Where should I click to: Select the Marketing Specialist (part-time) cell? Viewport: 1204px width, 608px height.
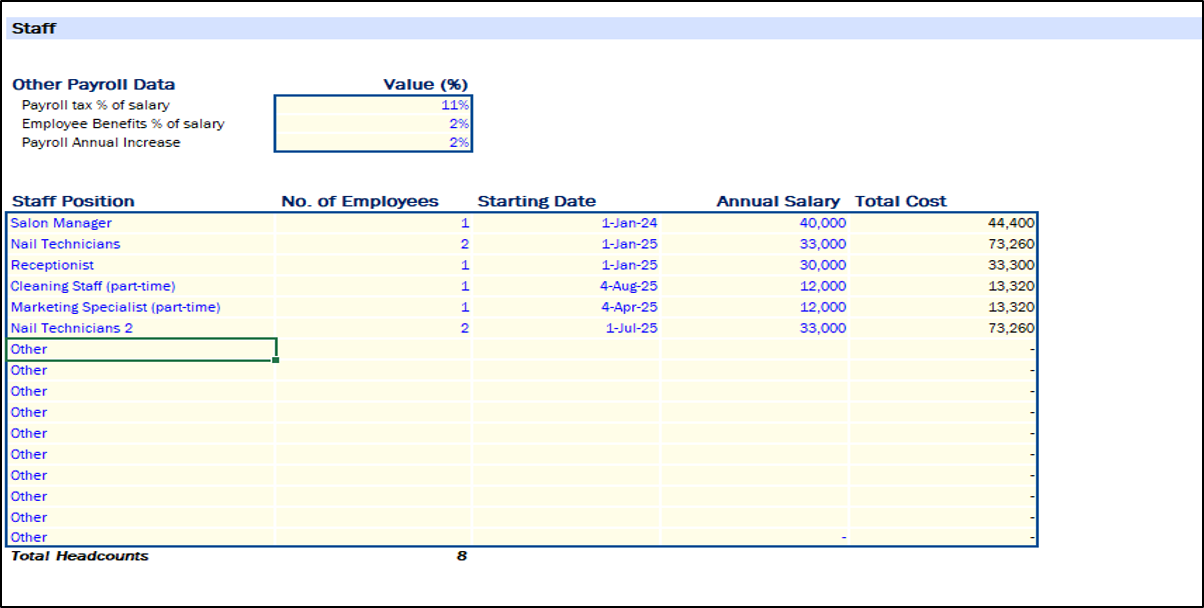(140, 307)
